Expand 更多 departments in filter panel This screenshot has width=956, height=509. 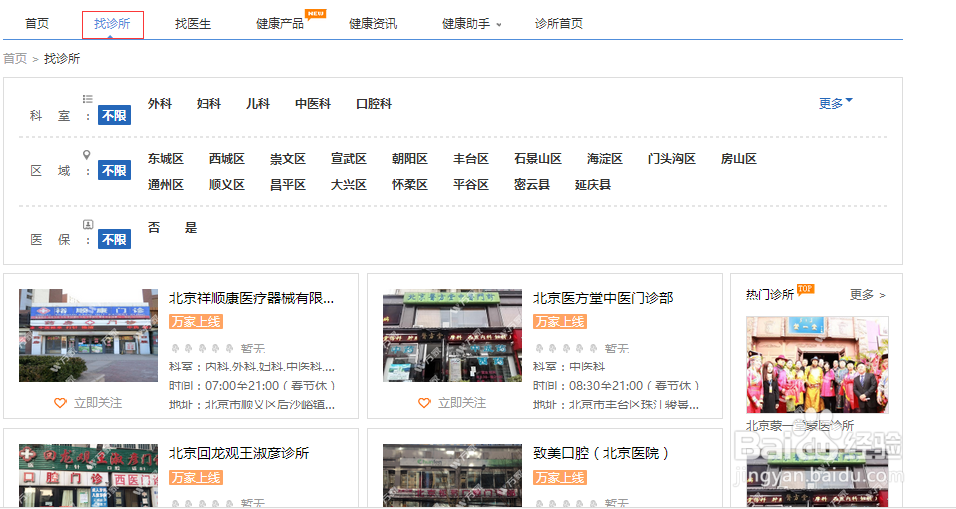click(835, 103)
